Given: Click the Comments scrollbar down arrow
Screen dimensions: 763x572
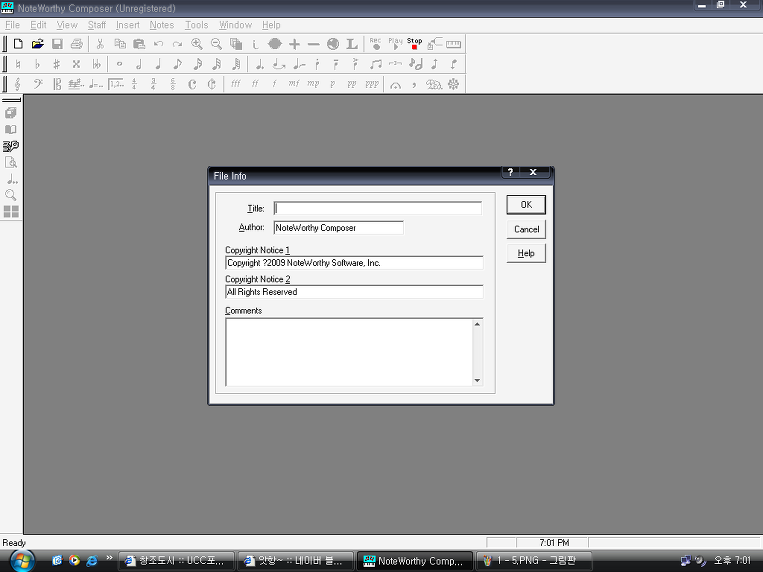Looking at the screenshot, I should 477,381.
